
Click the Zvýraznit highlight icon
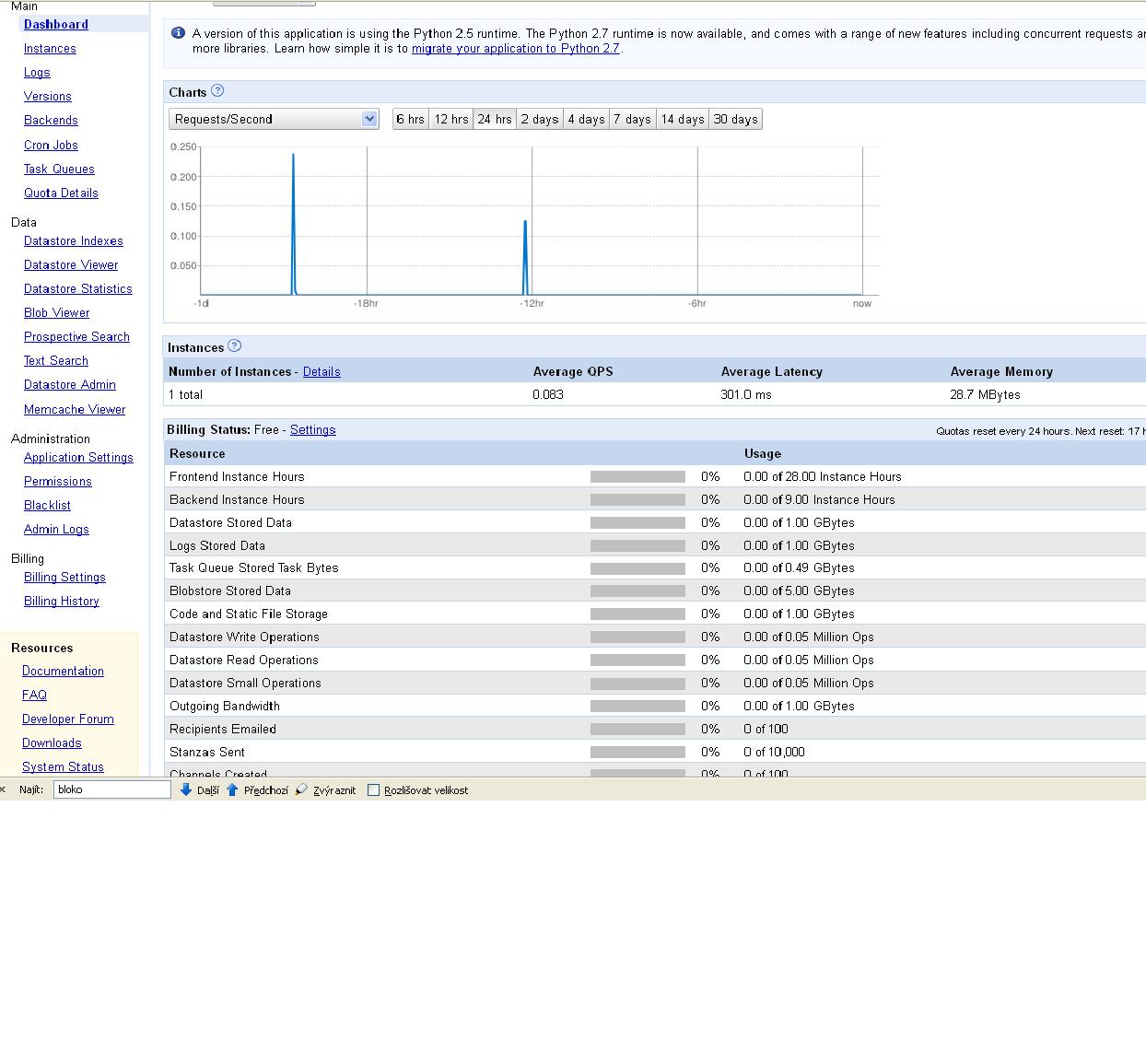point(301,789)
